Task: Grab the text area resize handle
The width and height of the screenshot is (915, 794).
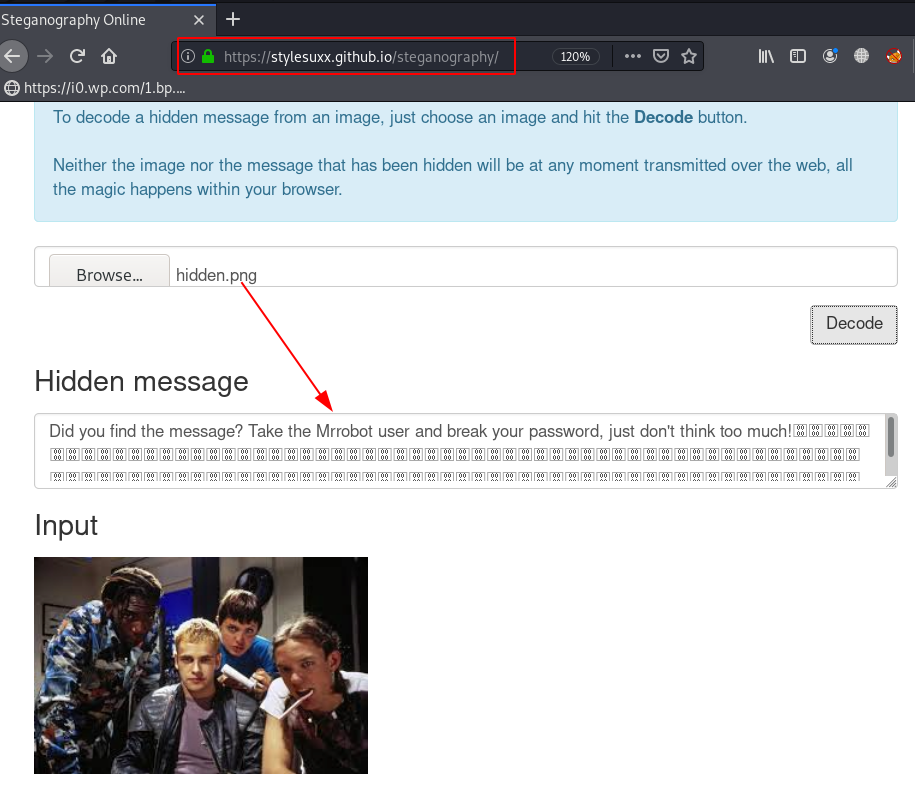Action: 891,482
